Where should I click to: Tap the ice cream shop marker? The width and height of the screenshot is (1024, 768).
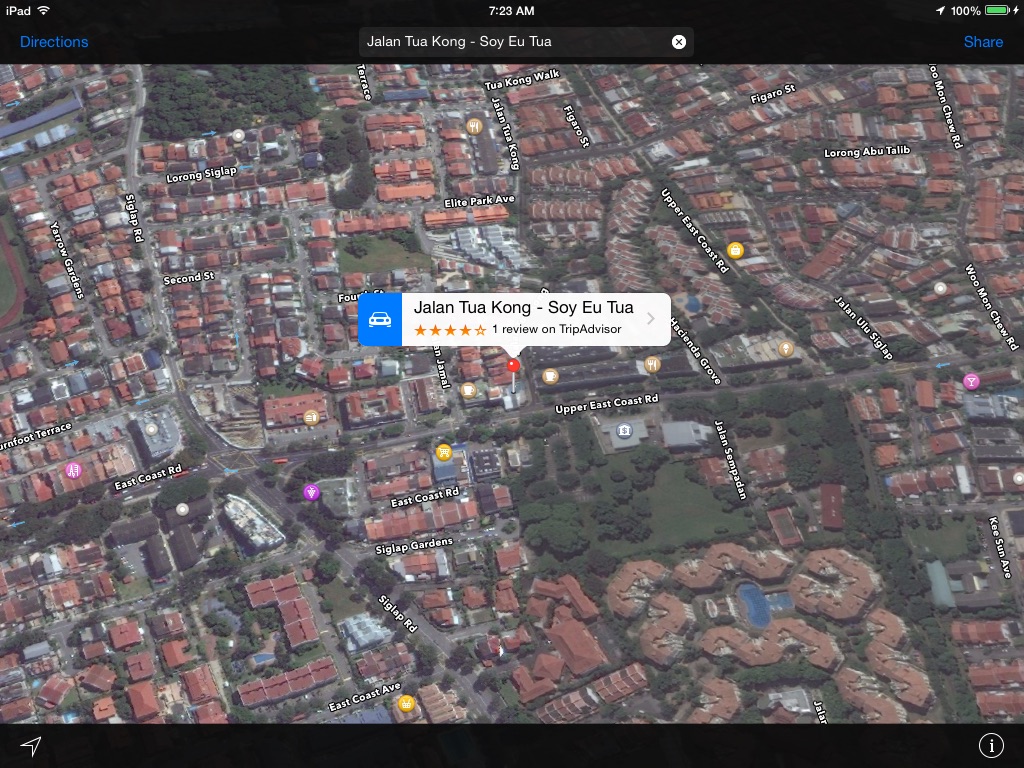click(x=787, y=348)
